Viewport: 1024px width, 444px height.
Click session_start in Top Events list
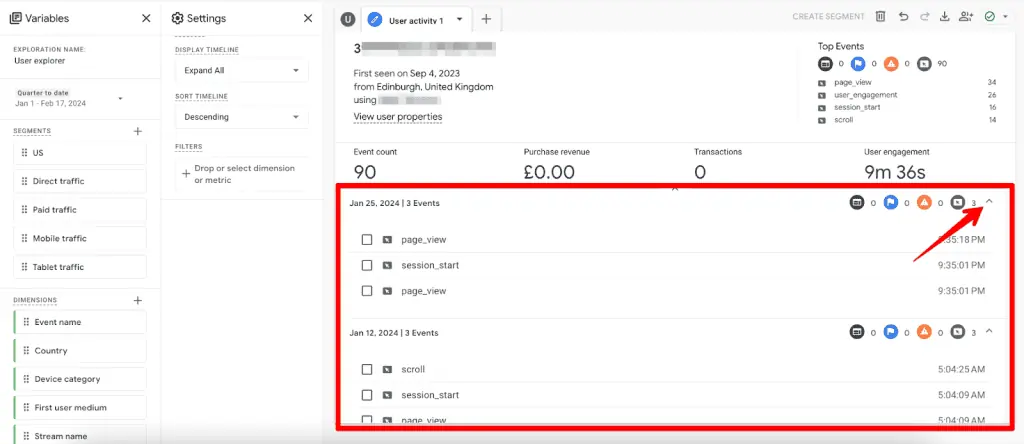tap(857, 108)
